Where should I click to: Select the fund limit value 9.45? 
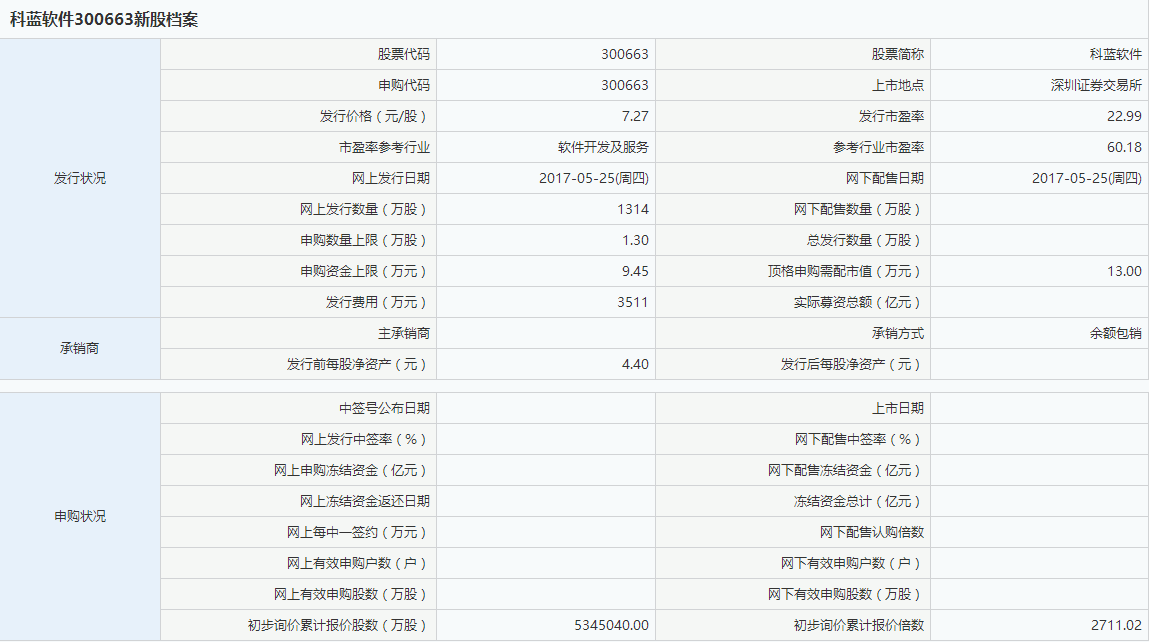(635, 271)
